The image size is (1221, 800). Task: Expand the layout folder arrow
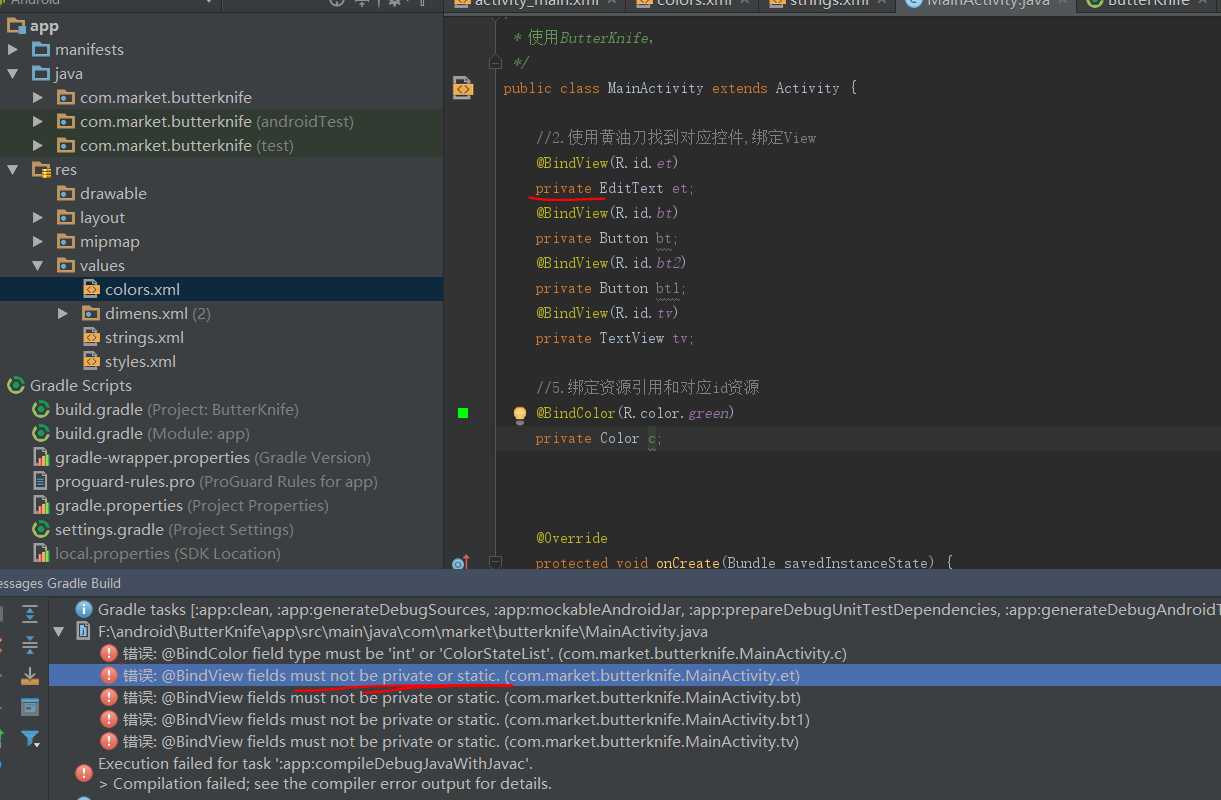(x=37, y=217)
